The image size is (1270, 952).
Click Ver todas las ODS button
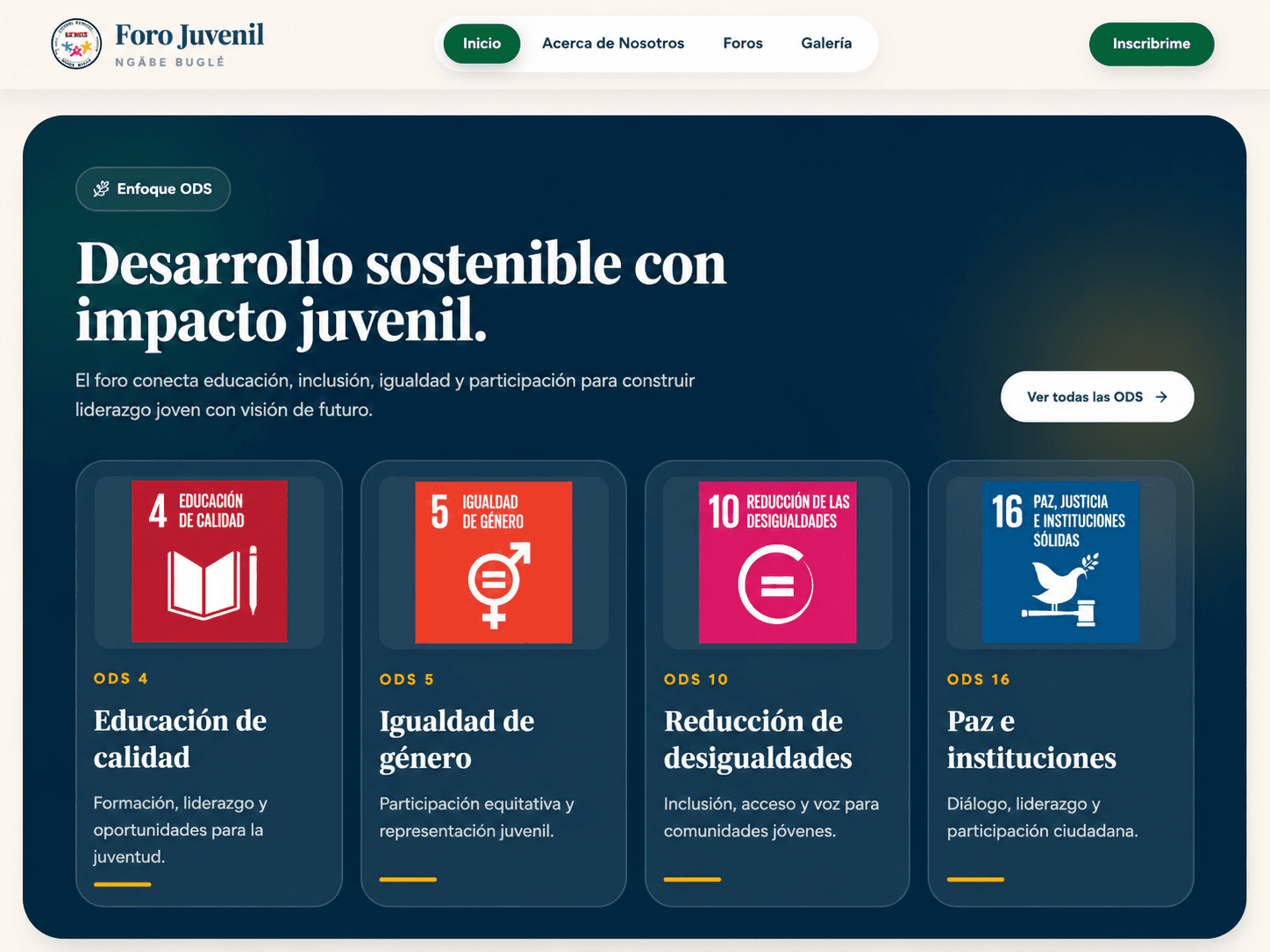(1097, 397)
